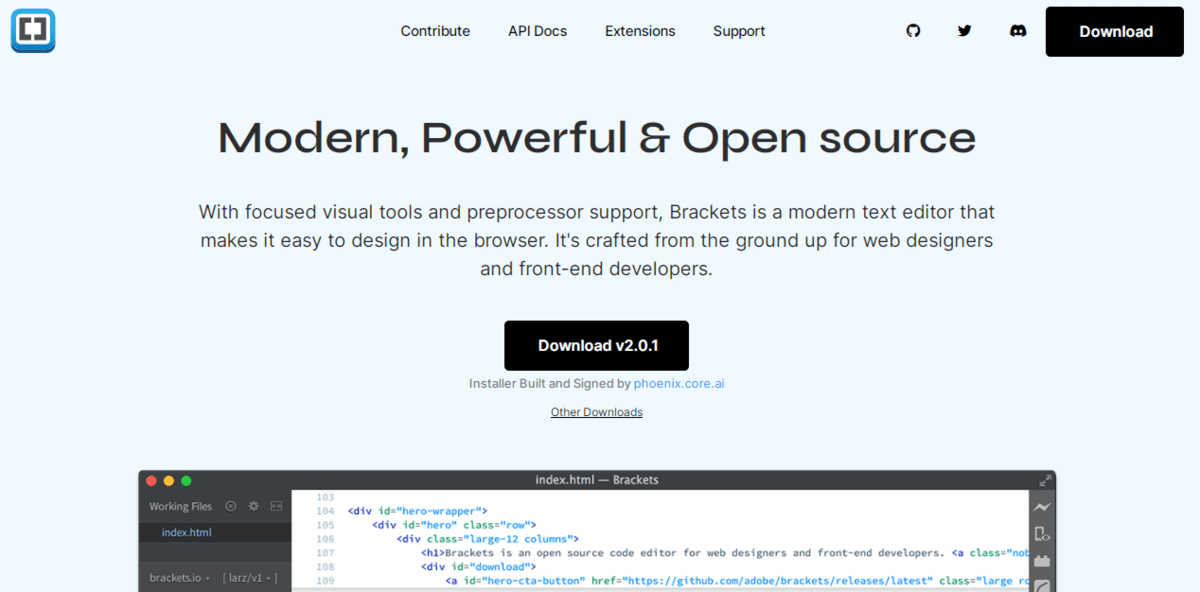Click the Brackets logo in the header
Viewport: 1200px width, 592px height.
click(x=33, y=30)
